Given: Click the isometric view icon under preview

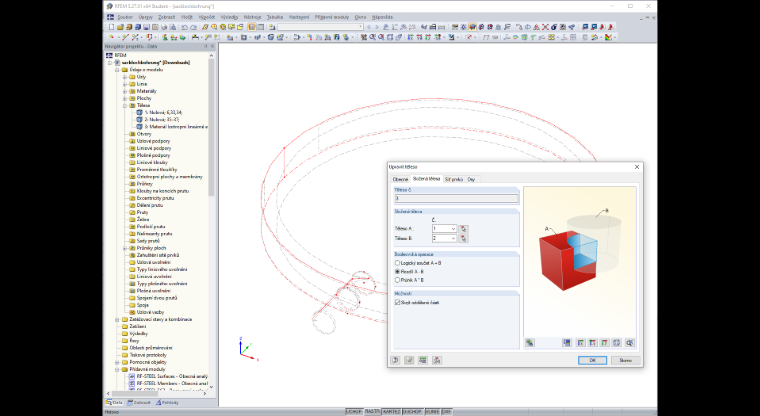Looking at the screenshot, I should 617,343.
